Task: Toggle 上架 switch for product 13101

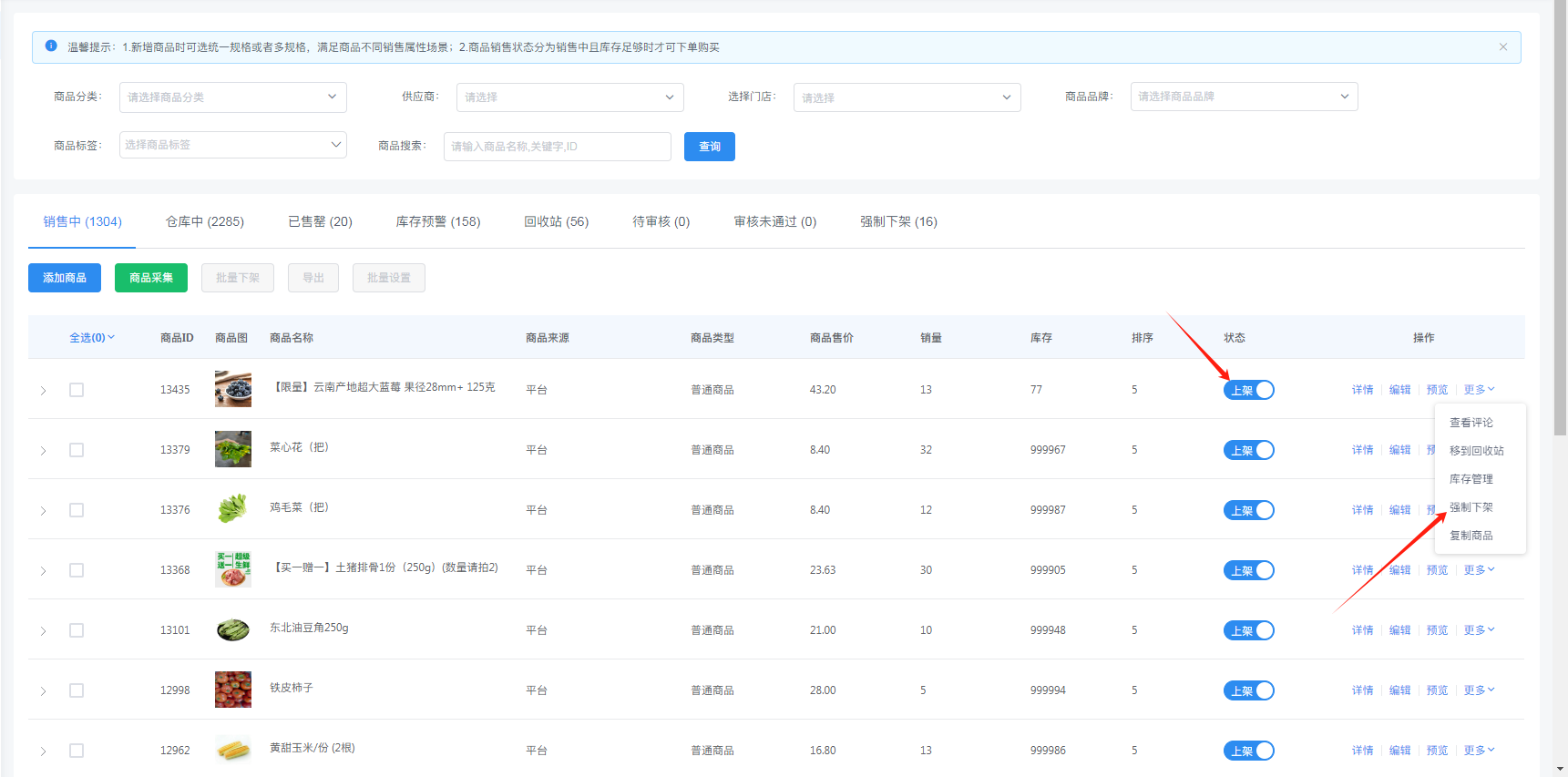Action: 1249,630
